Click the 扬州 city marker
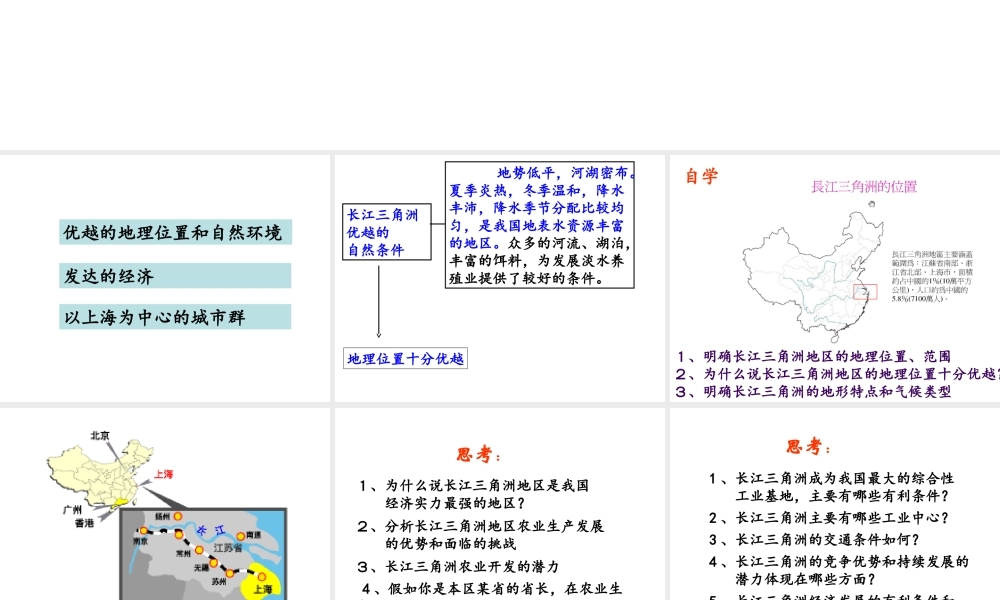 pyautogui.click(x=178, y=516)
